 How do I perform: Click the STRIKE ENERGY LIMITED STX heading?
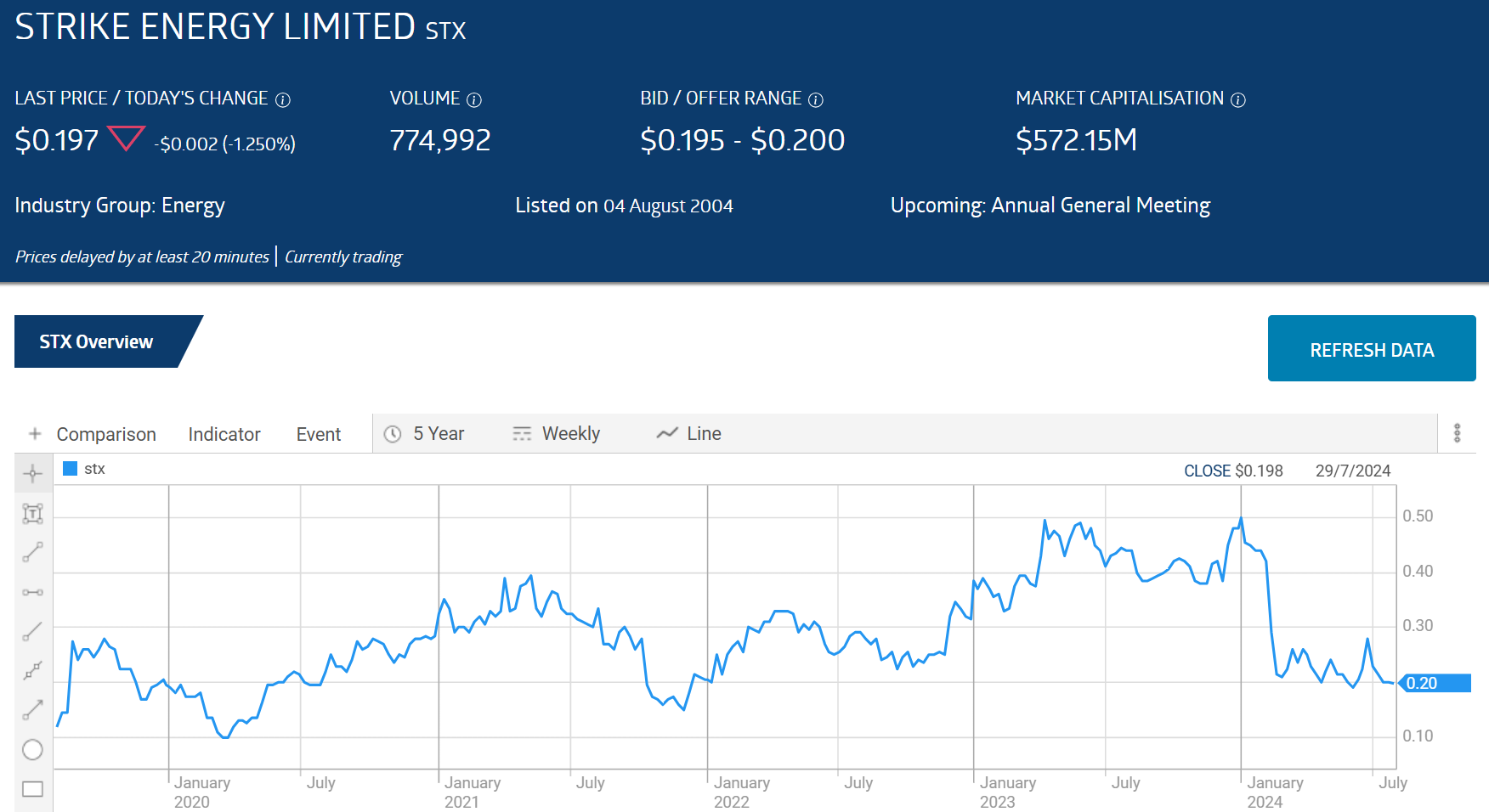tap(241, 27)
